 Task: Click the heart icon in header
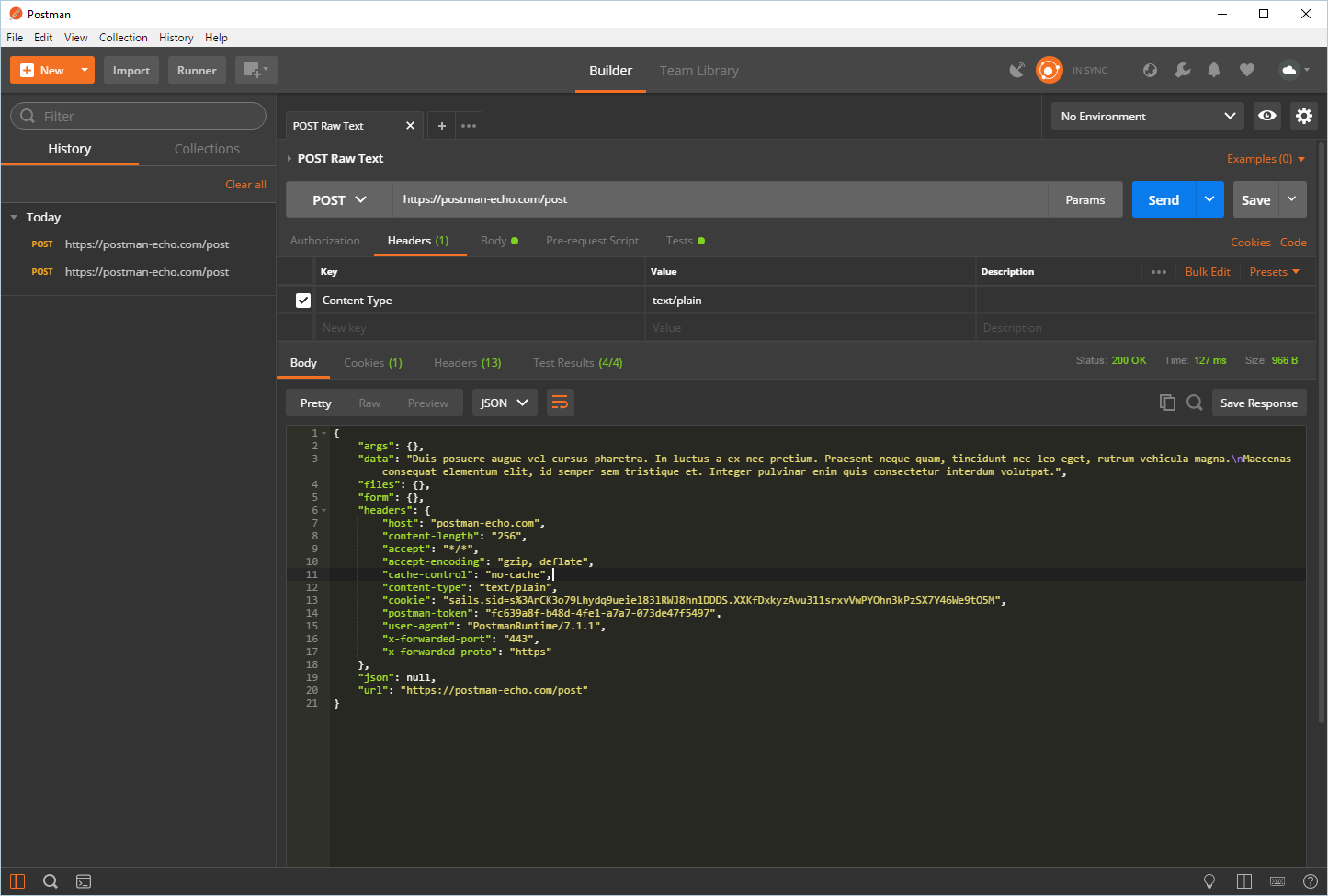[1247, 70]
